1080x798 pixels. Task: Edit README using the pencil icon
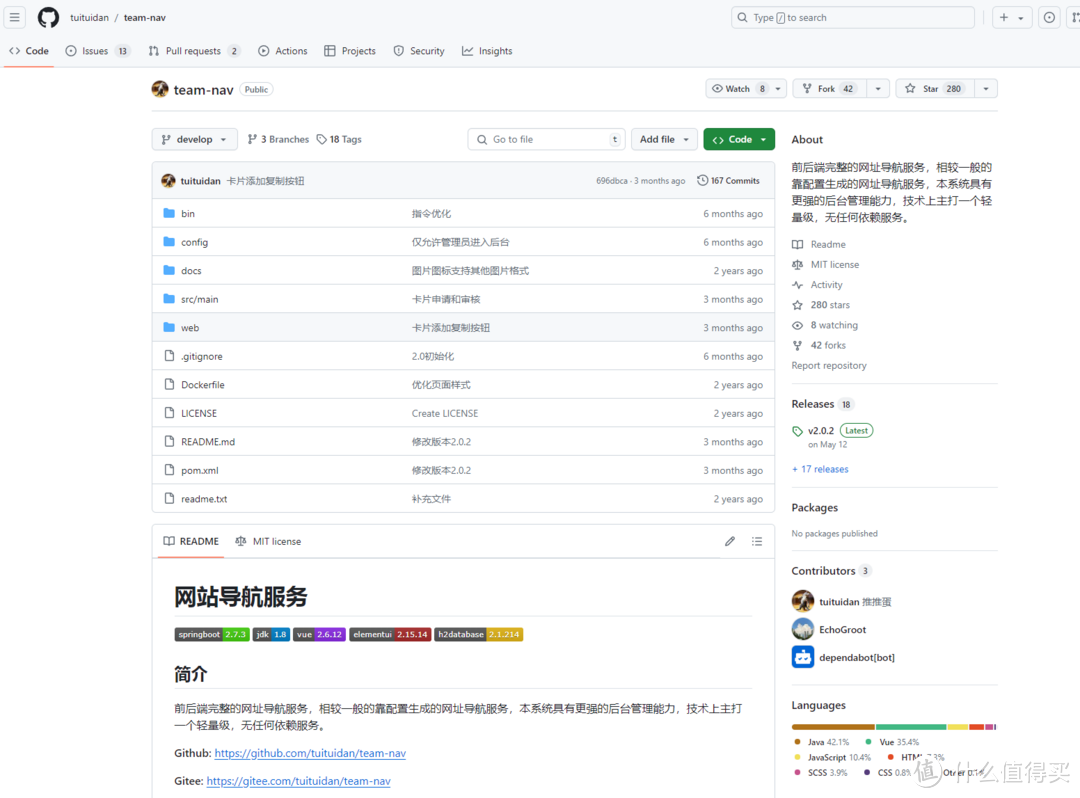point(730,541)
